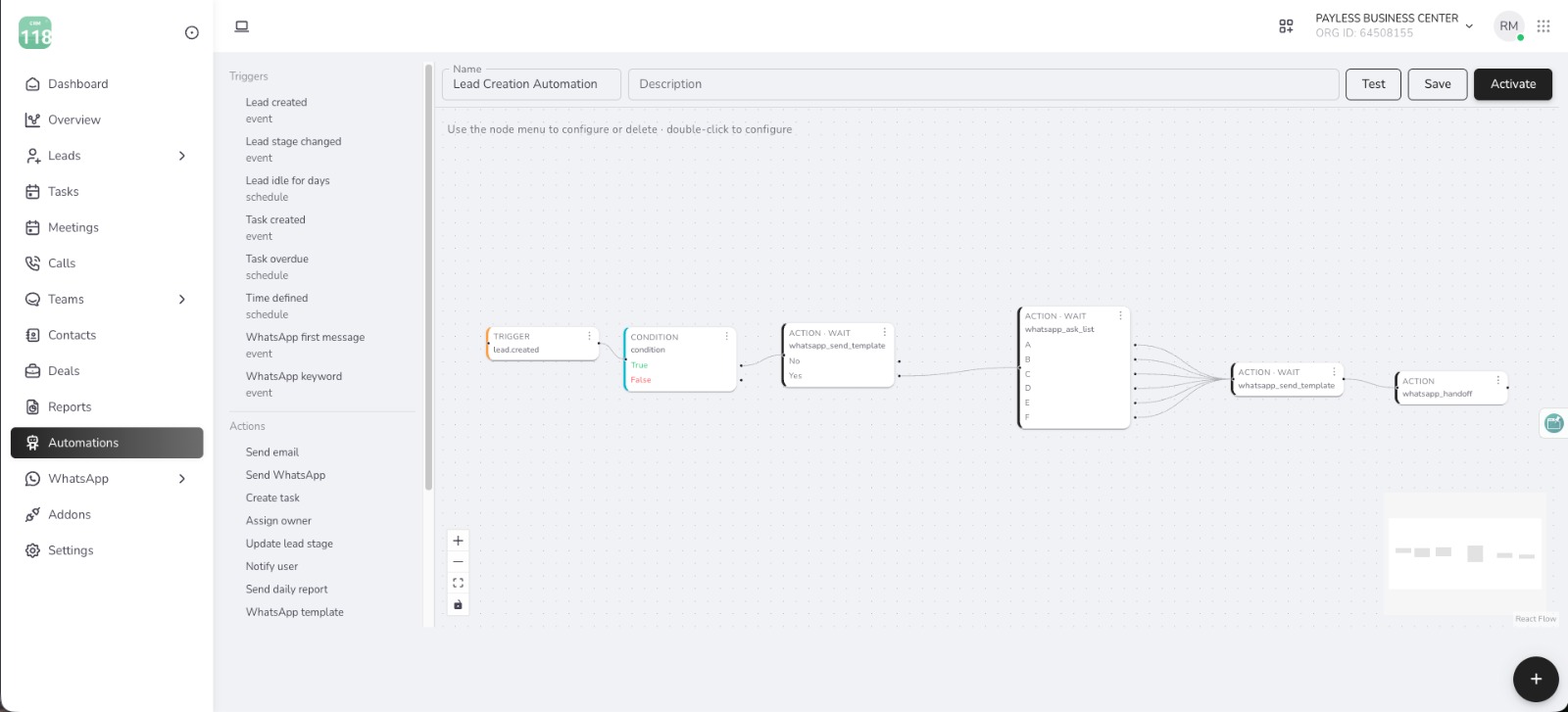Zoom out on the flow canvas
The width and height of the screenshot is (1568, 712).
pyautogui.click(x=458, y=562)
